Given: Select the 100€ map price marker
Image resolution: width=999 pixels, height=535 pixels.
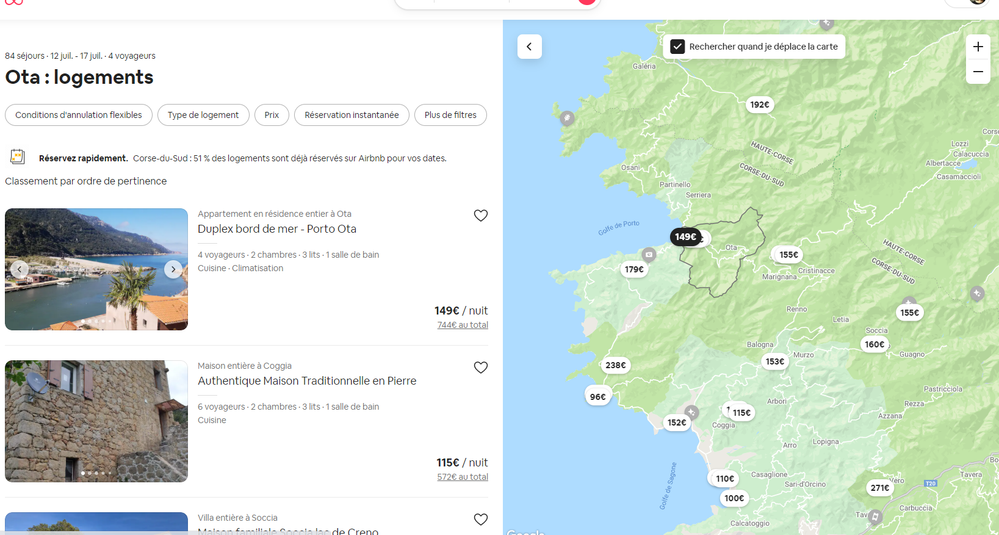Looking at the screenshot, I should pyautogui.click(x=734, y=498).
